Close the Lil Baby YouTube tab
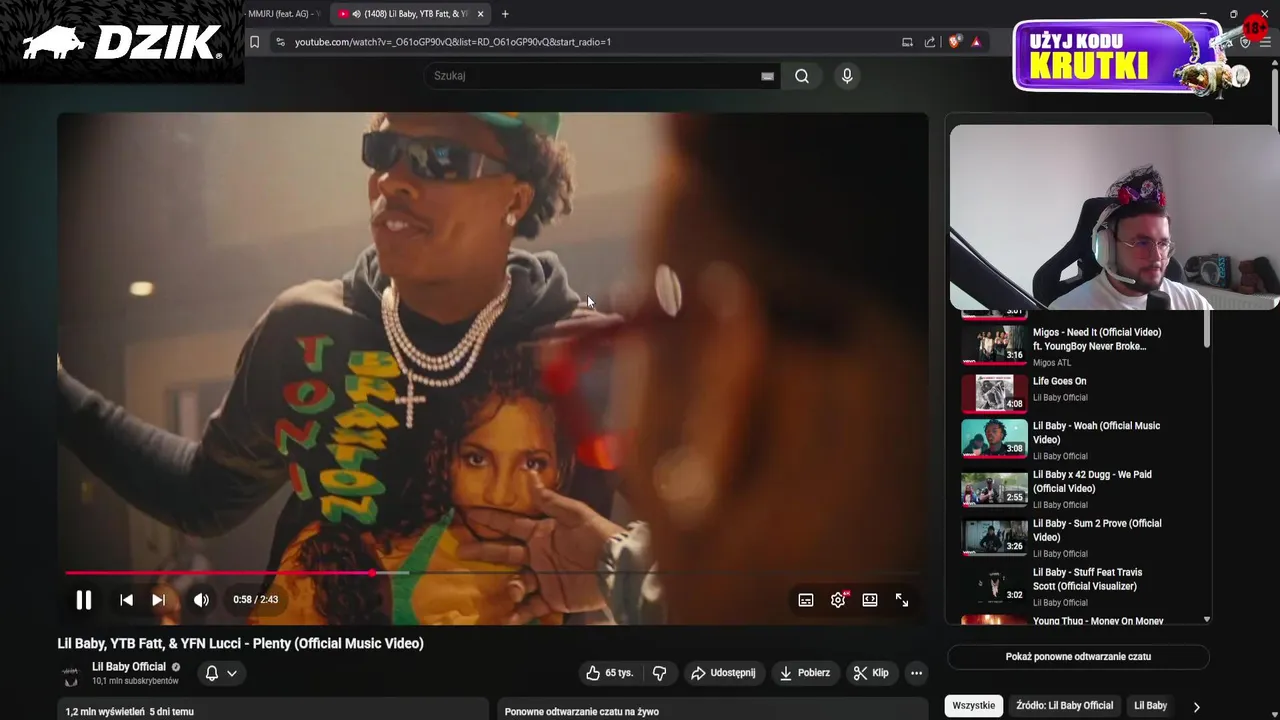 click(480, 14)
